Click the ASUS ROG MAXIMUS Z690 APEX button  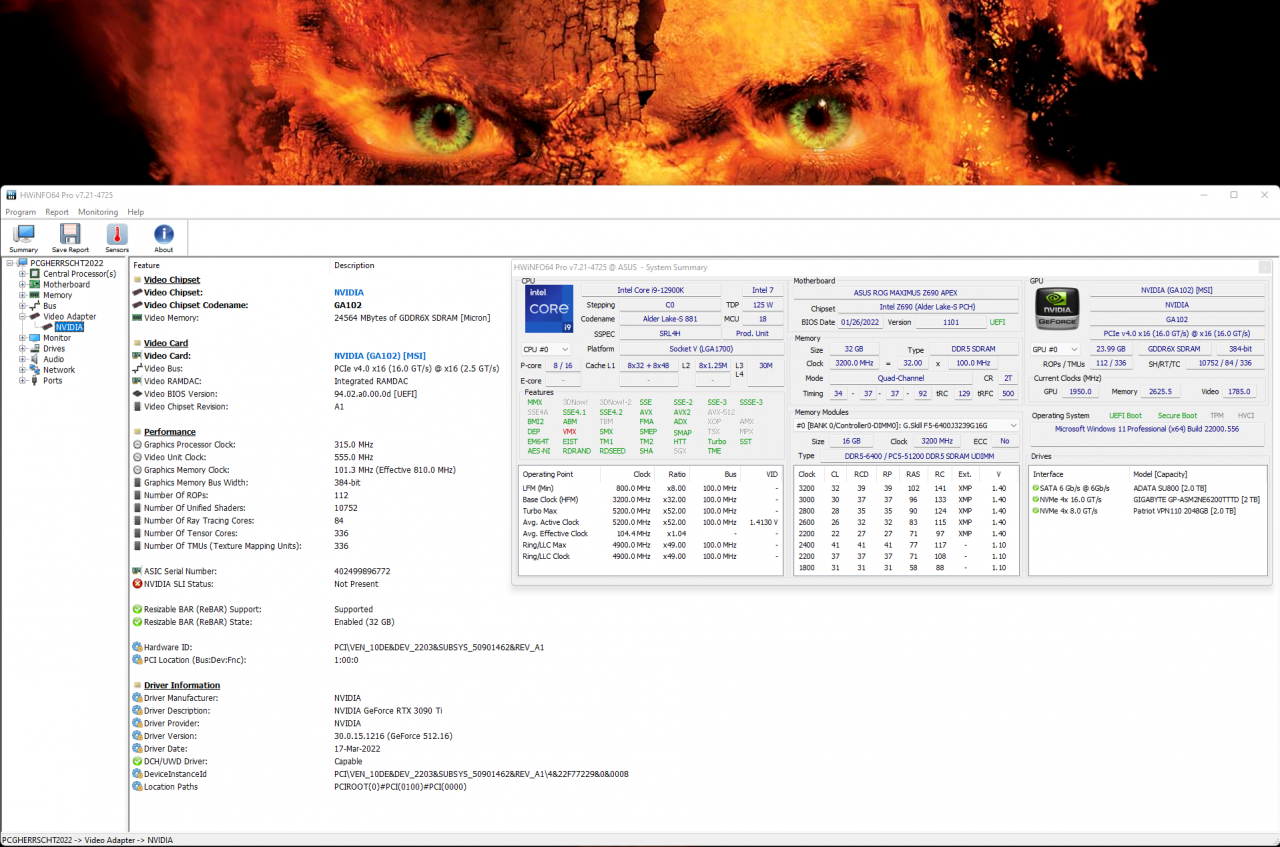[906, 292]
